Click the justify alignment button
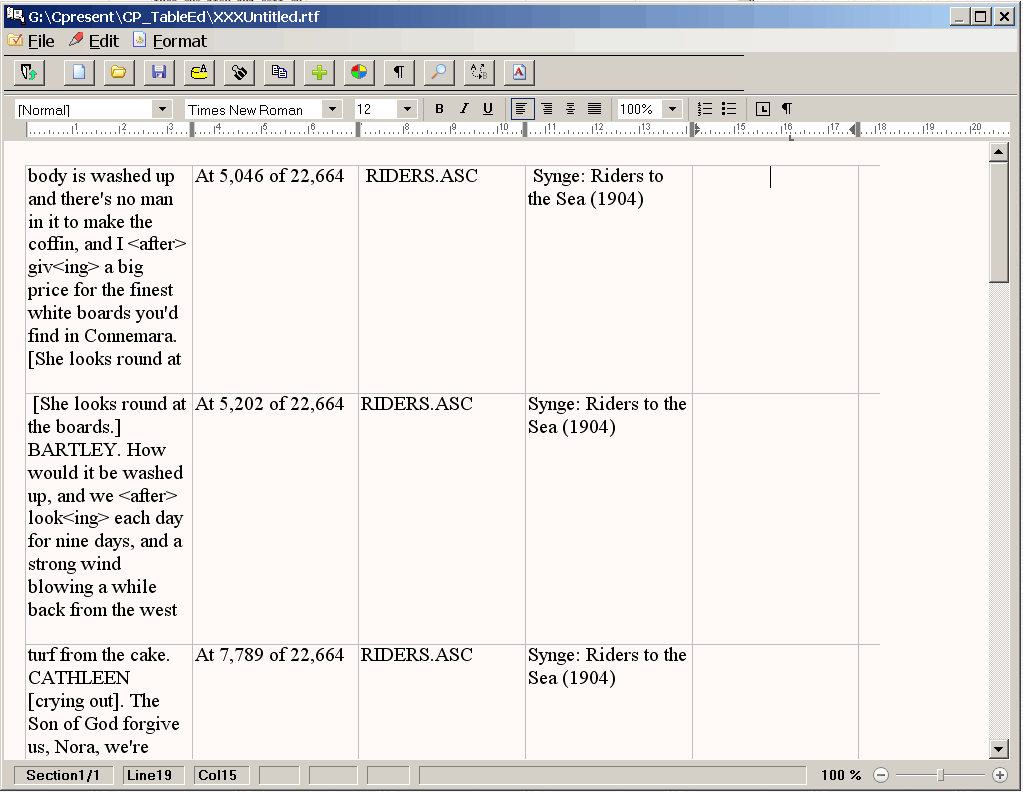The width and height of the screenshot is (1023, 792). [594, 109]
